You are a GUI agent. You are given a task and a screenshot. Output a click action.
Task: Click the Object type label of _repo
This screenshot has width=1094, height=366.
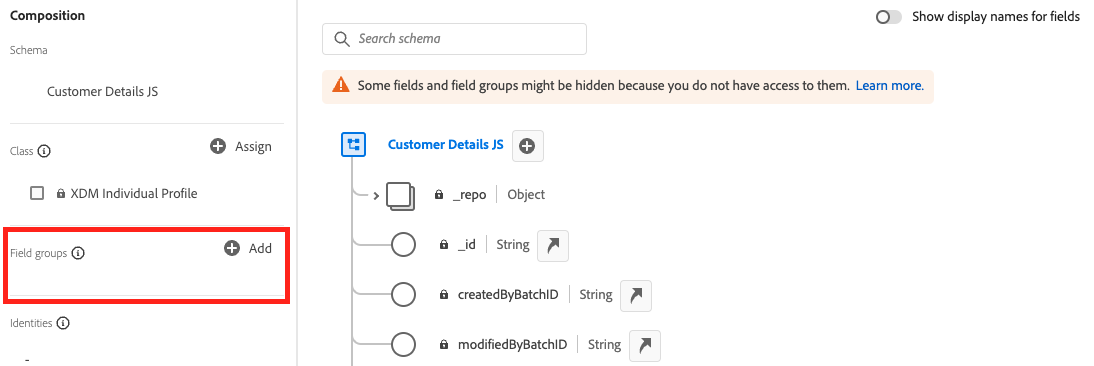point(526,195)
